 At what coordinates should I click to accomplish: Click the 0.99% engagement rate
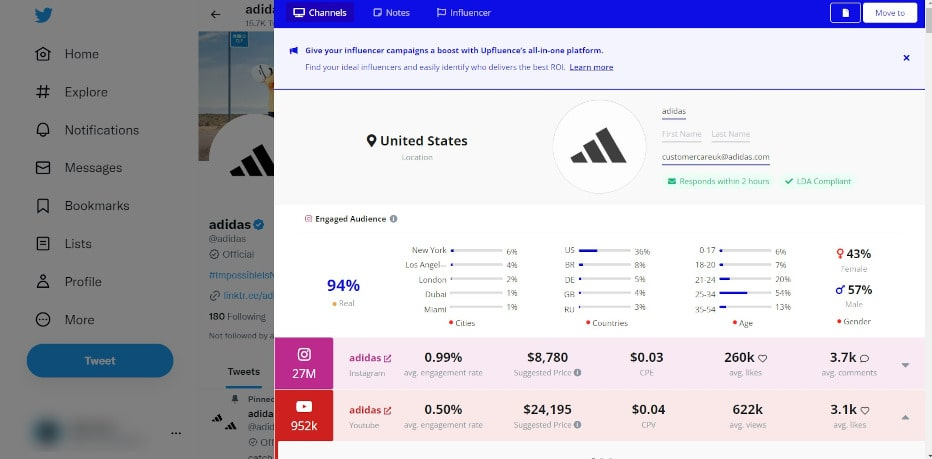(443, 357)
